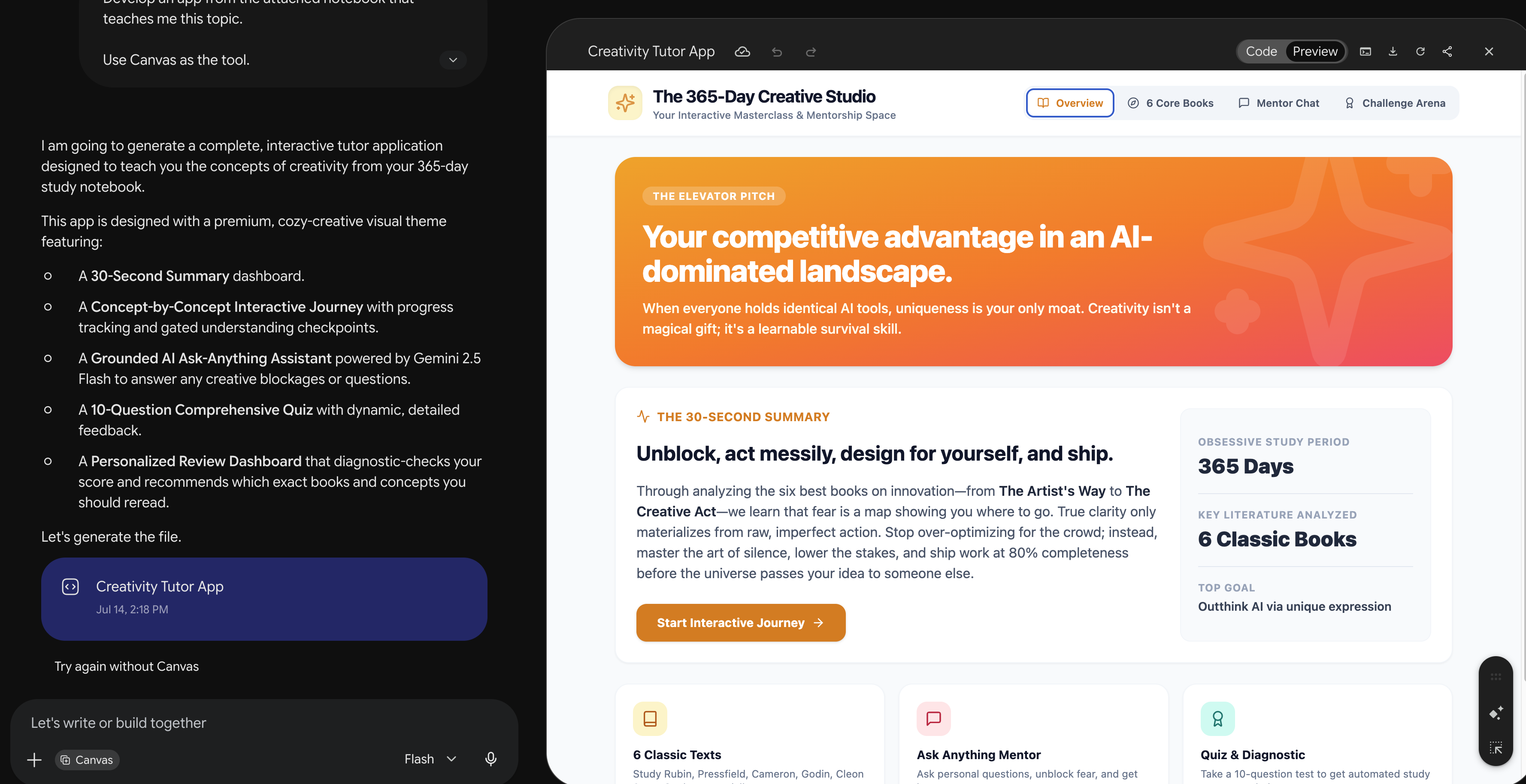Click the 365 Days stat value

click(1245, 466)
